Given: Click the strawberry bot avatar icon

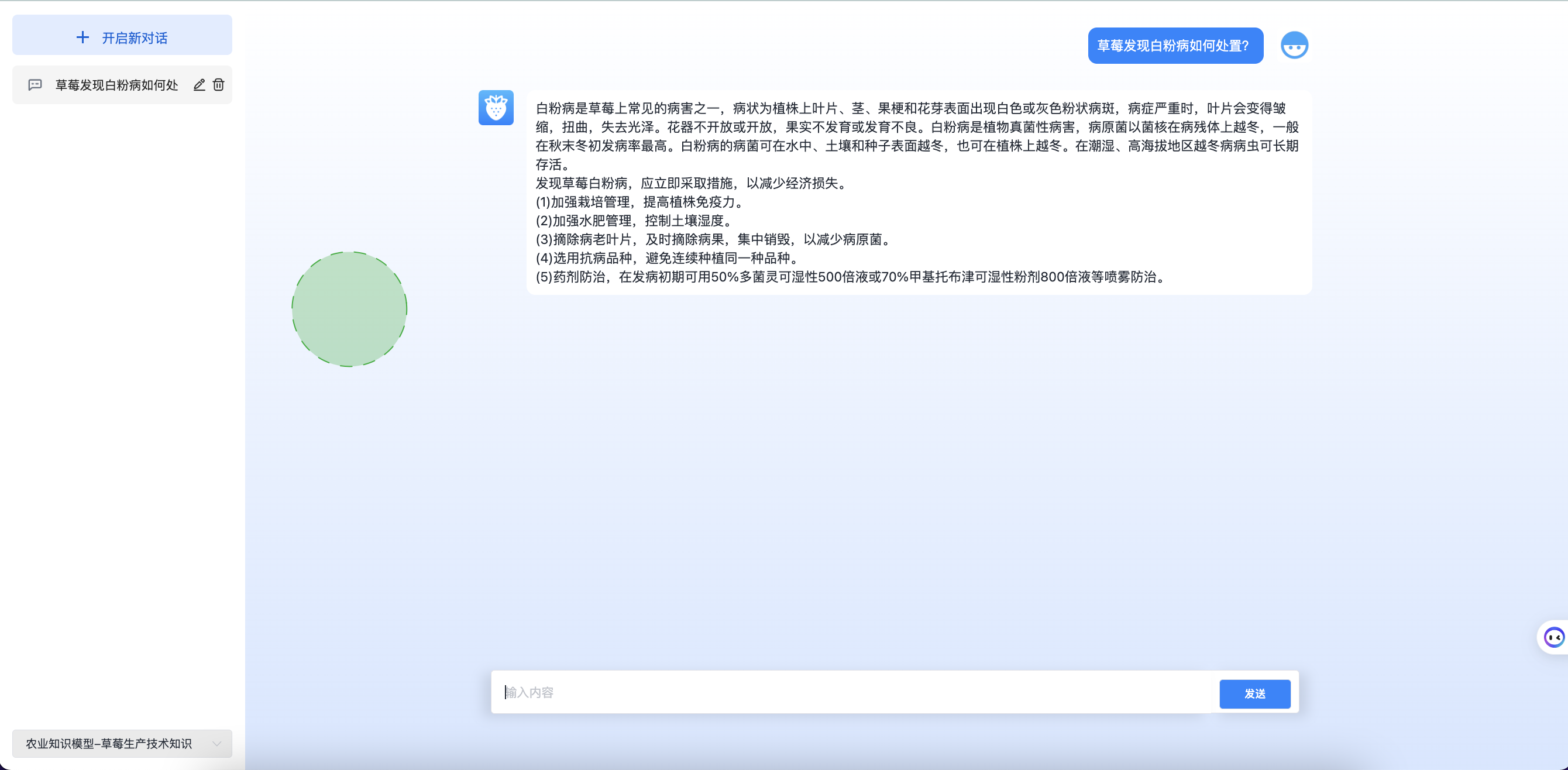Looking at the screenshot, I should coord(496,108).
